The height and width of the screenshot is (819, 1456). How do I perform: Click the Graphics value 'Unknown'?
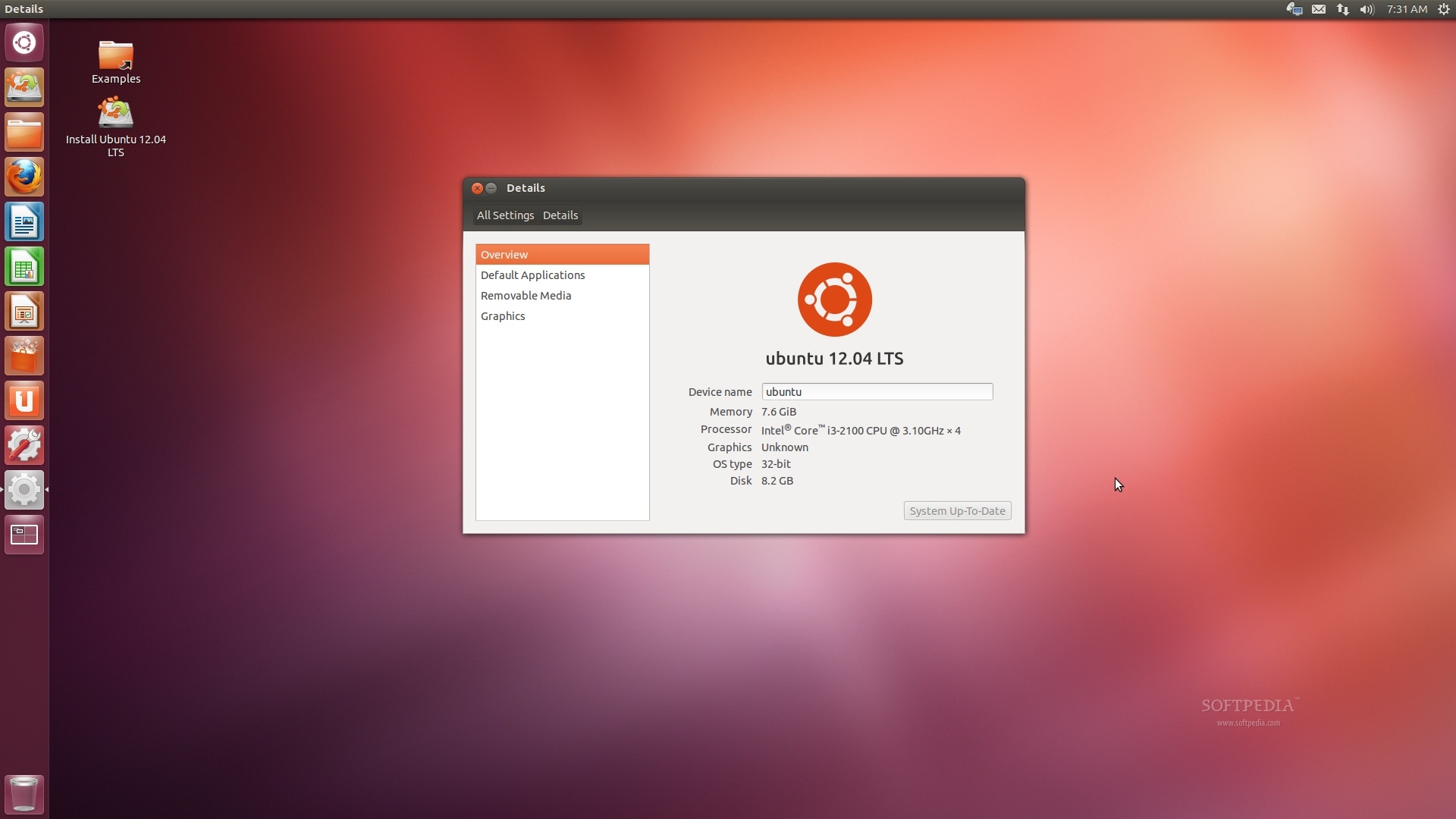785,447
